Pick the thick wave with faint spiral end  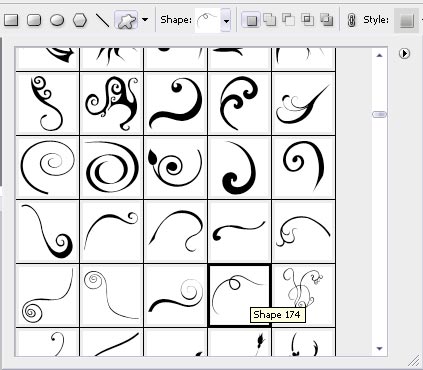click(175, 295)
